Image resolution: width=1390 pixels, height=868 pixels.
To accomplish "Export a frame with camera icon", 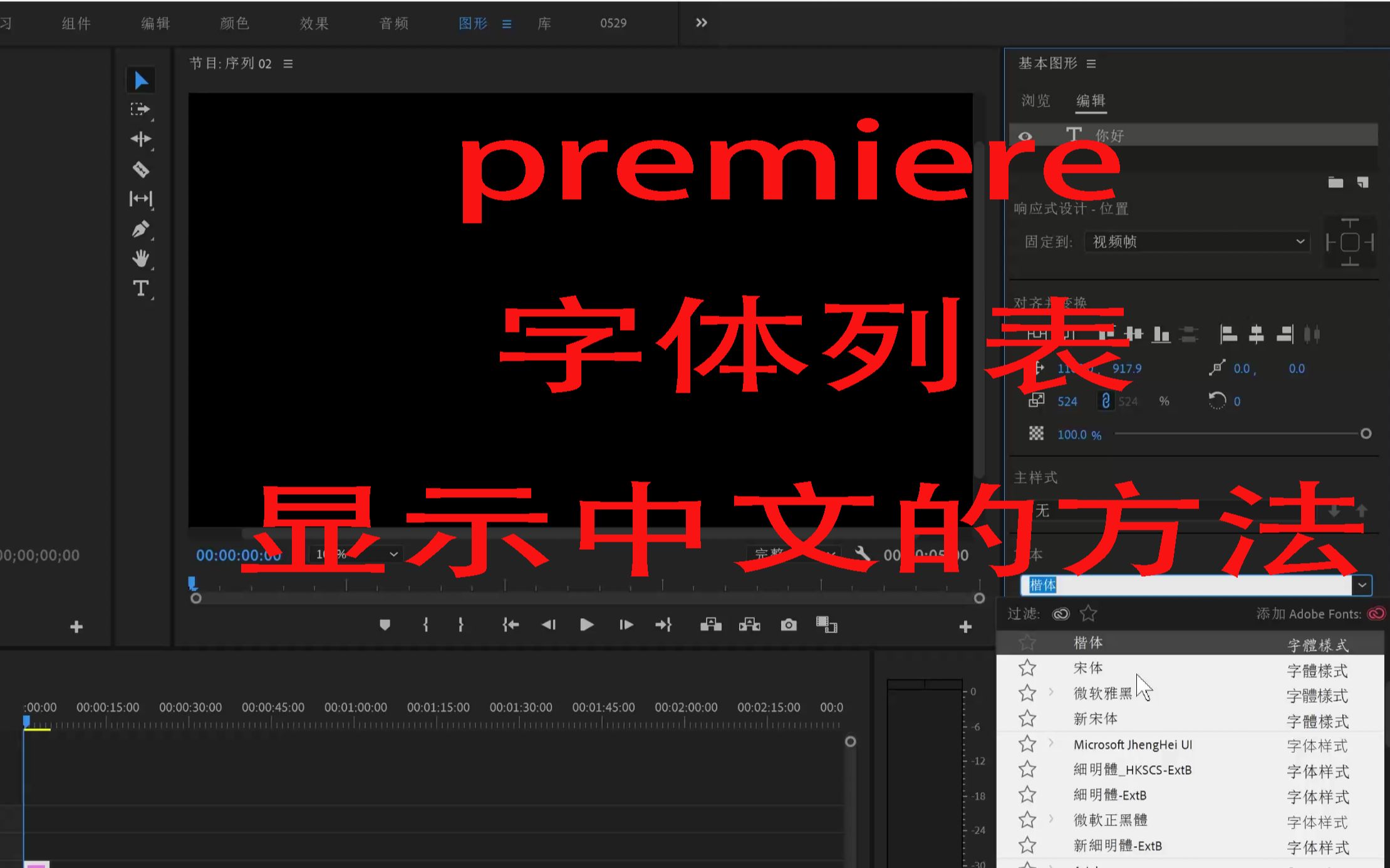I will tap(789, 624).
